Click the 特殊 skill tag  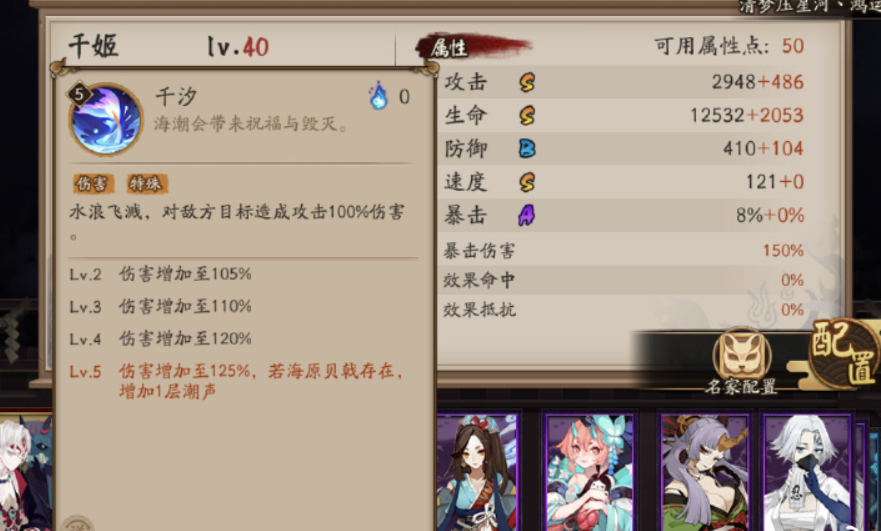tap(146, 183)
